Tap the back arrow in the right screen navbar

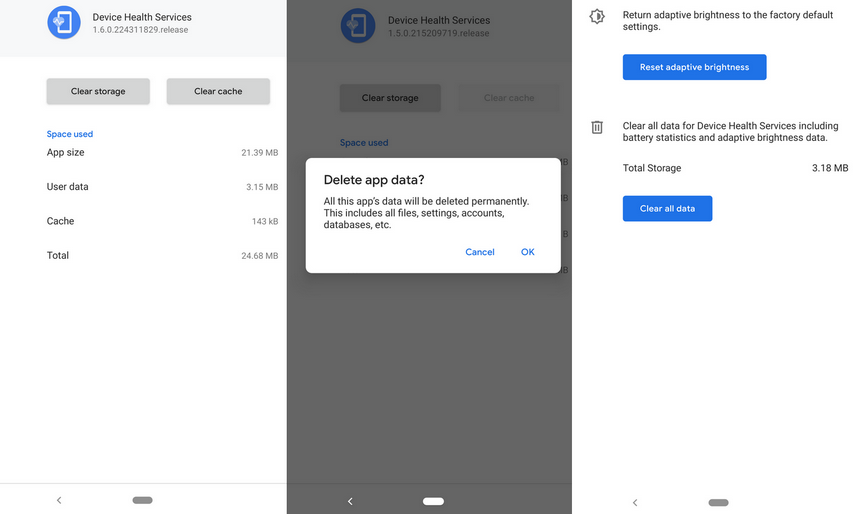click(635, 502)
